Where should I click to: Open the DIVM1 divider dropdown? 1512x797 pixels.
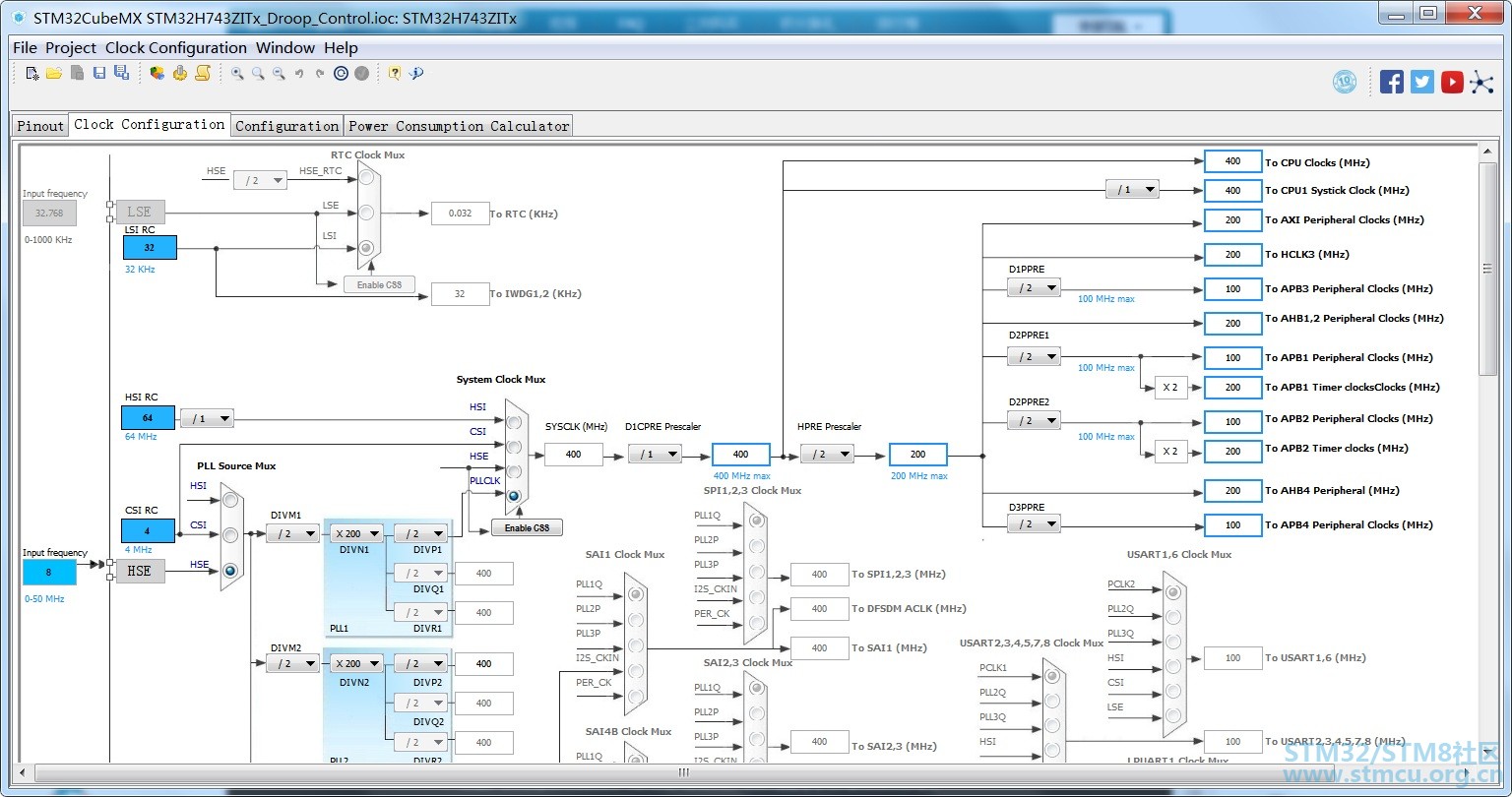click(292, 533)
